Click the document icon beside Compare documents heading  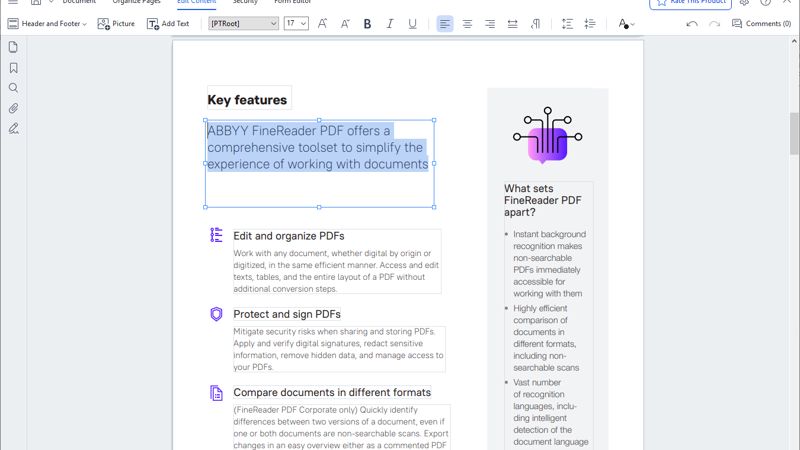pyautogui.click(x=216, y=393)
